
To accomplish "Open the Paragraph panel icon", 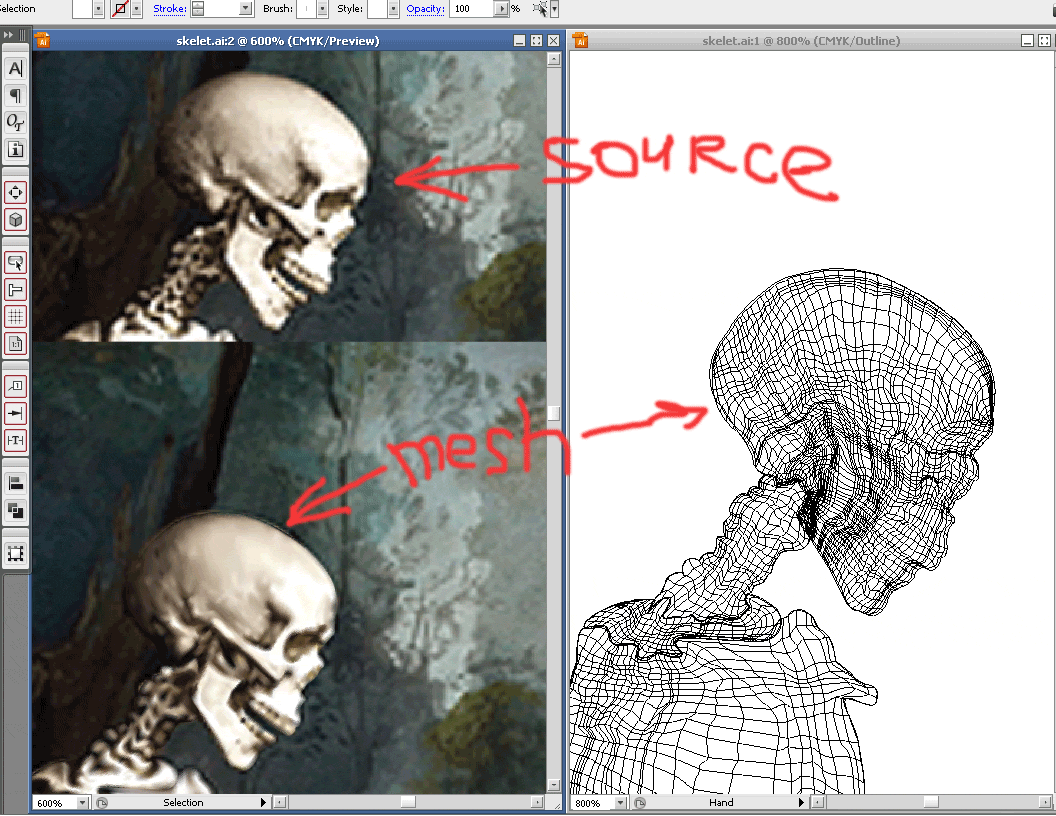I will pos(15,96).
